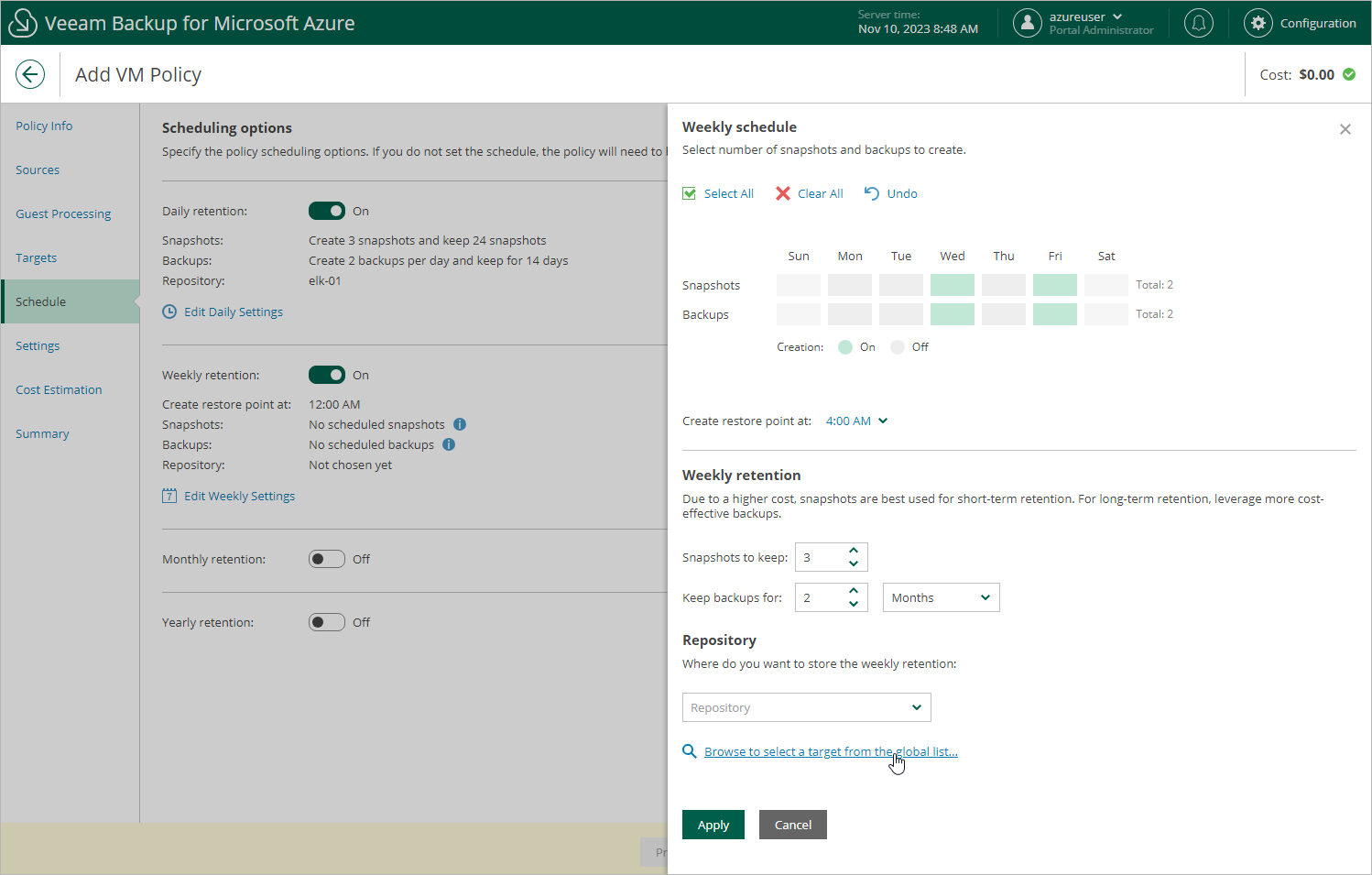
Task: Browse to select target from global list
Action: 831,751
